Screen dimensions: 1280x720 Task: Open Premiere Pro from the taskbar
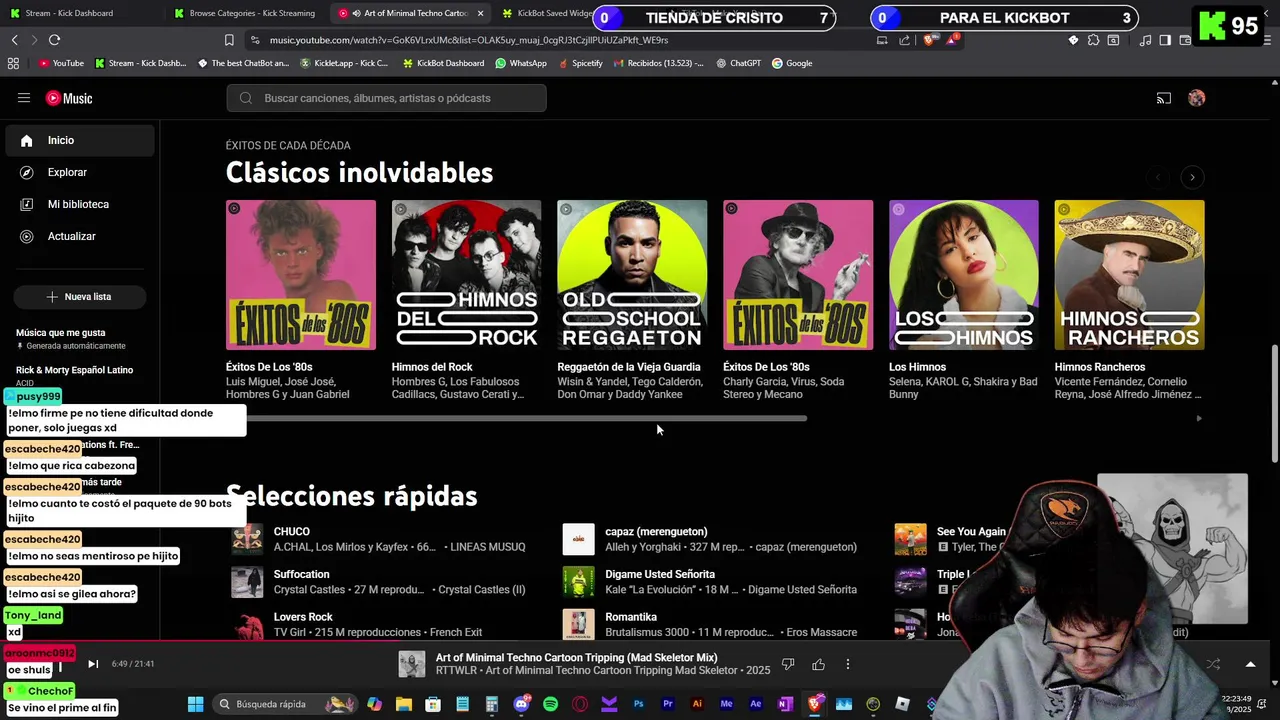667,704
